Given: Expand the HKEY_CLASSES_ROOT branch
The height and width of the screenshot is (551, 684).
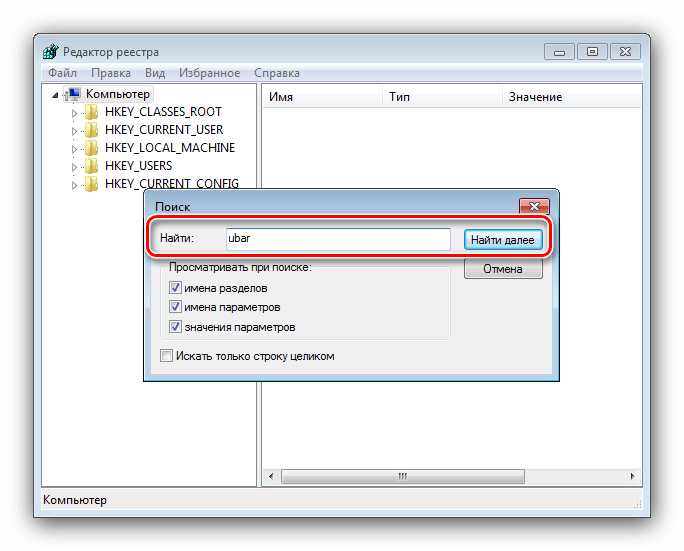Looking at the screenshot, I should coord(74,113).
